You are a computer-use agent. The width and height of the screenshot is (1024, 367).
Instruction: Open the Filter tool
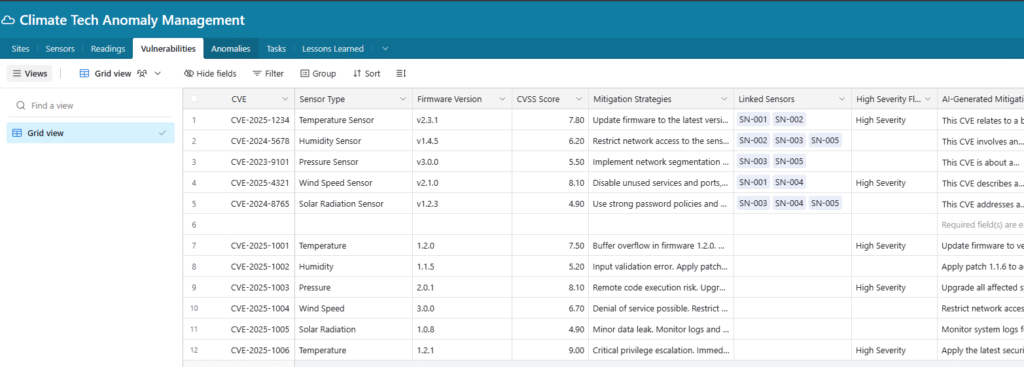click(268, 74)
